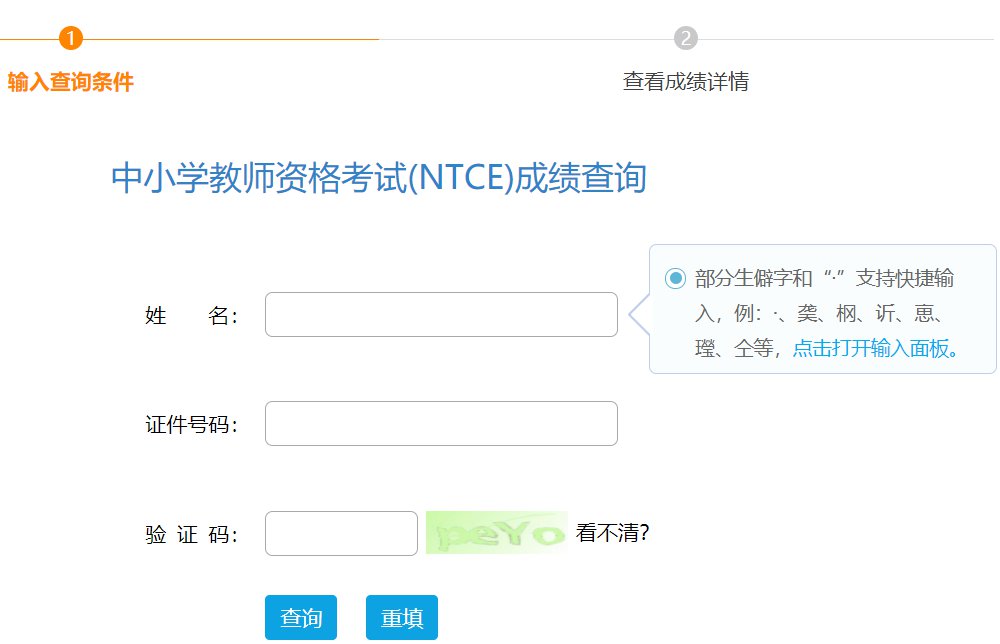Click the 看不清? link
1000x644 pixels.
coord(613,533)
